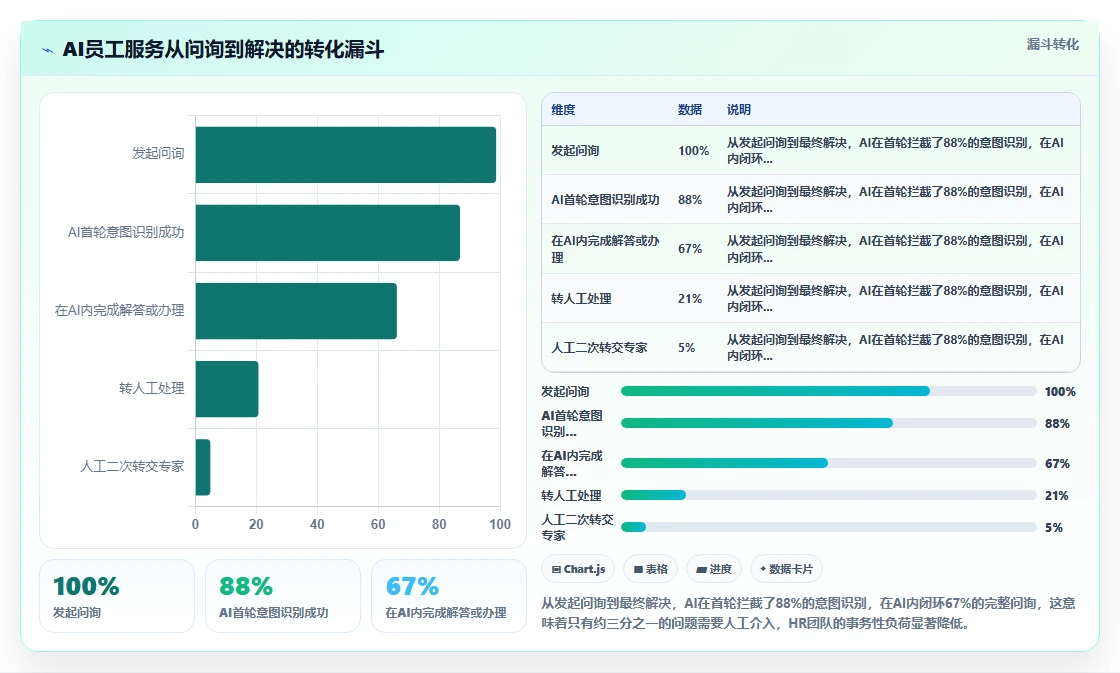Click the 21% value in the table
Image resolution: width=1120 pixels, height=673 pixels.
click(x=690, y=299)
